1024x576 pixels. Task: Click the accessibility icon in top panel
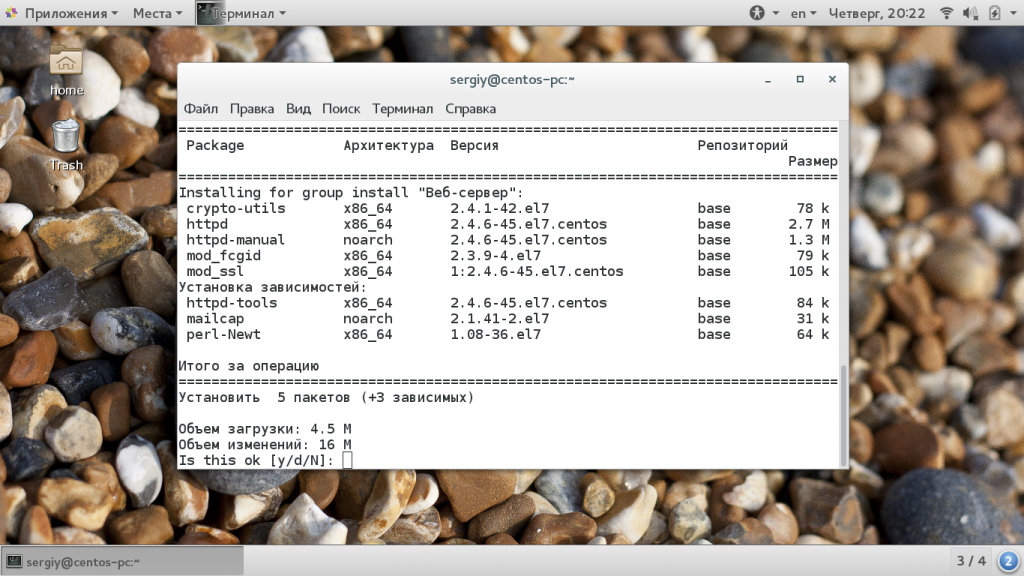(757, 13)
